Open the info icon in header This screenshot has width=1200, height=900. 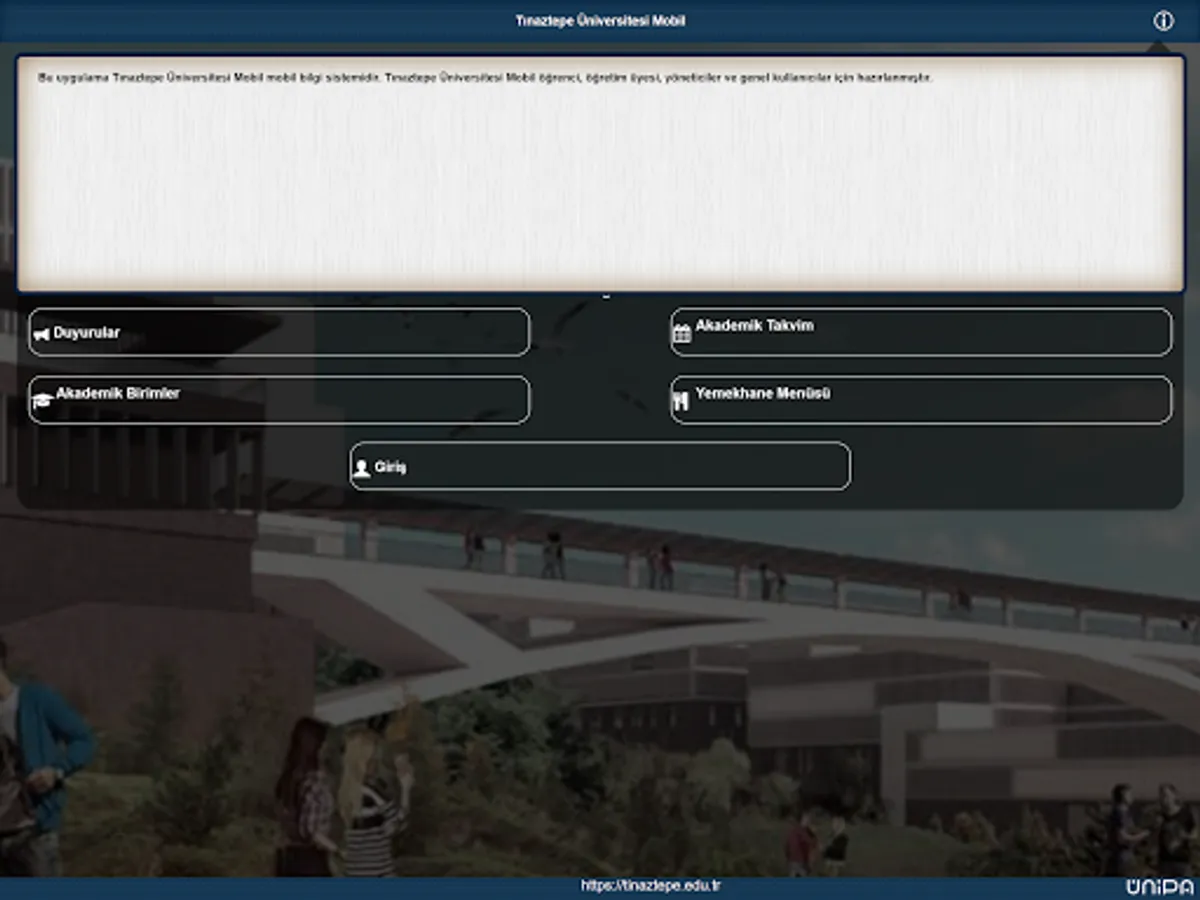(x=1163, y=21)
